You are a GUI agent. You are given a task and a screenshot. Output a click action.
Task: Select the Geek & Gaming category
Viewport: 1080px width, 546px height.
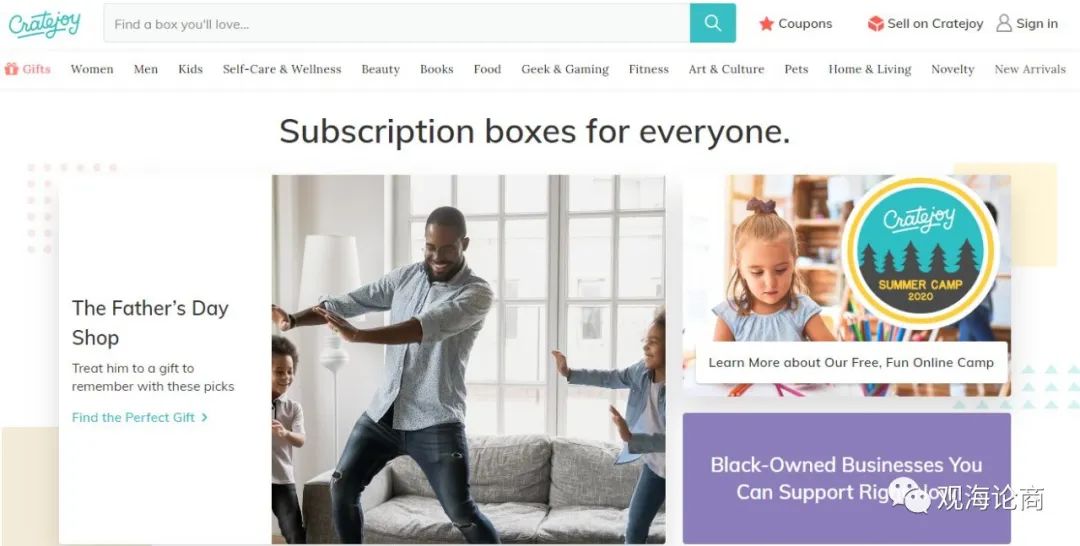tap(565, 69)
